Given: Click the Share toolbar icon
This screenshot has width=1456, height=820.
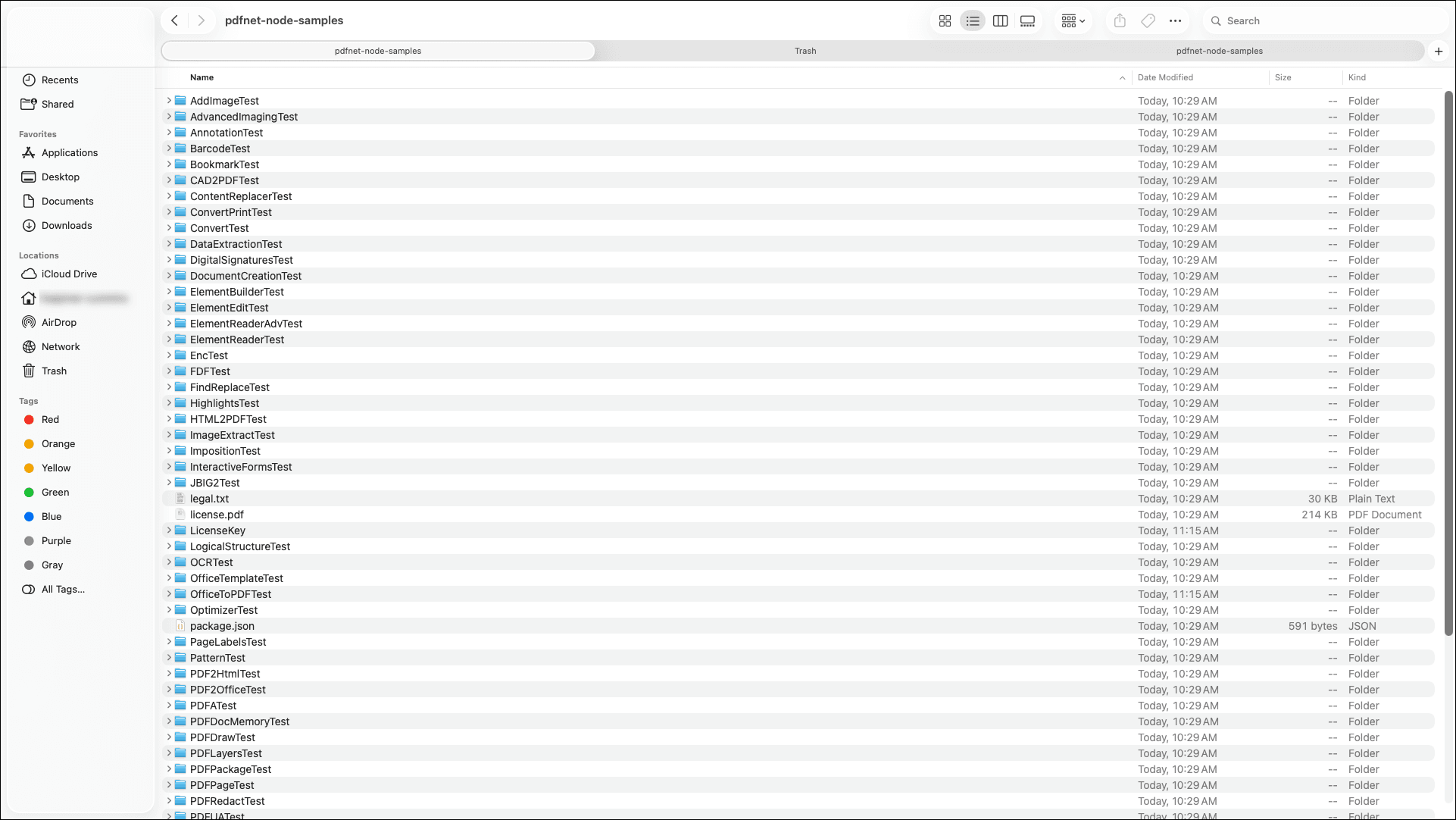Looking at the screenshot, I should coord(1120,21).
